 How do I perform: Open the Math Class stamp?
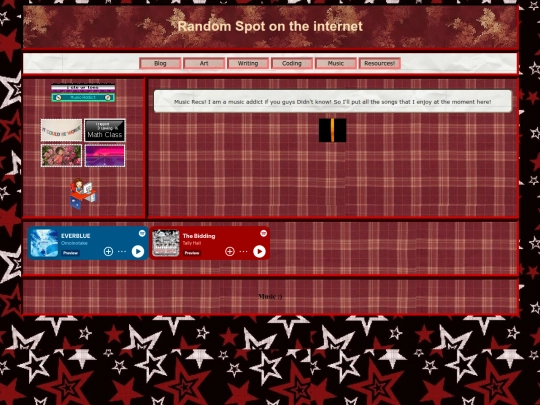click(105, 130)
